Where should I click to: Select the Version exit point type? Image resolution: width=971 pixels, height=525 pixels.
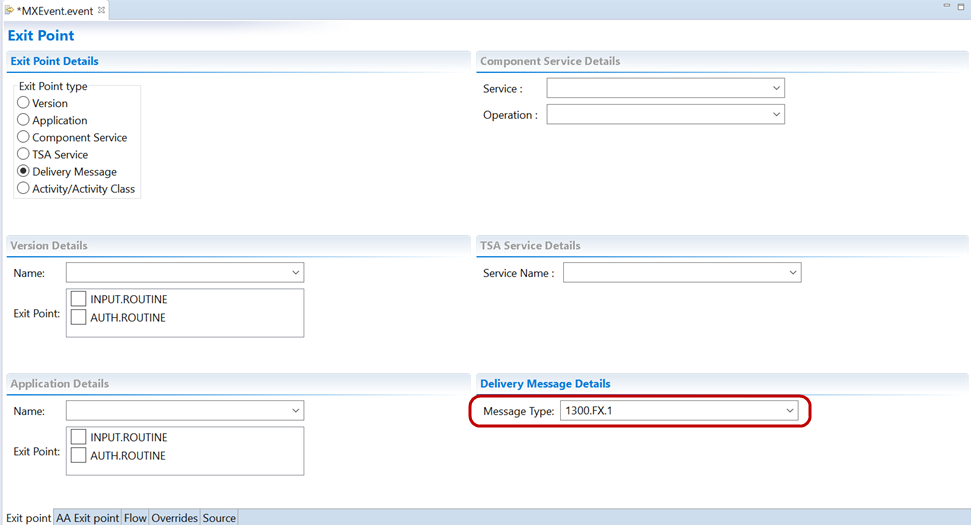pyautogui.click(x=24, y=103)
